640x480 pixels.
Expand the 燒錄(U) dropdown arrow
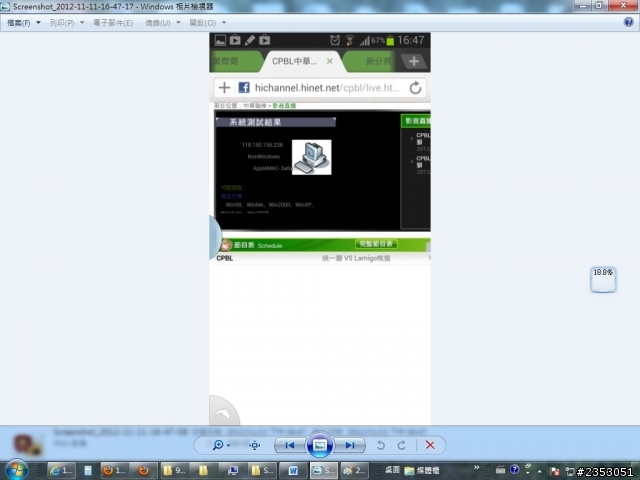[178, 22]
